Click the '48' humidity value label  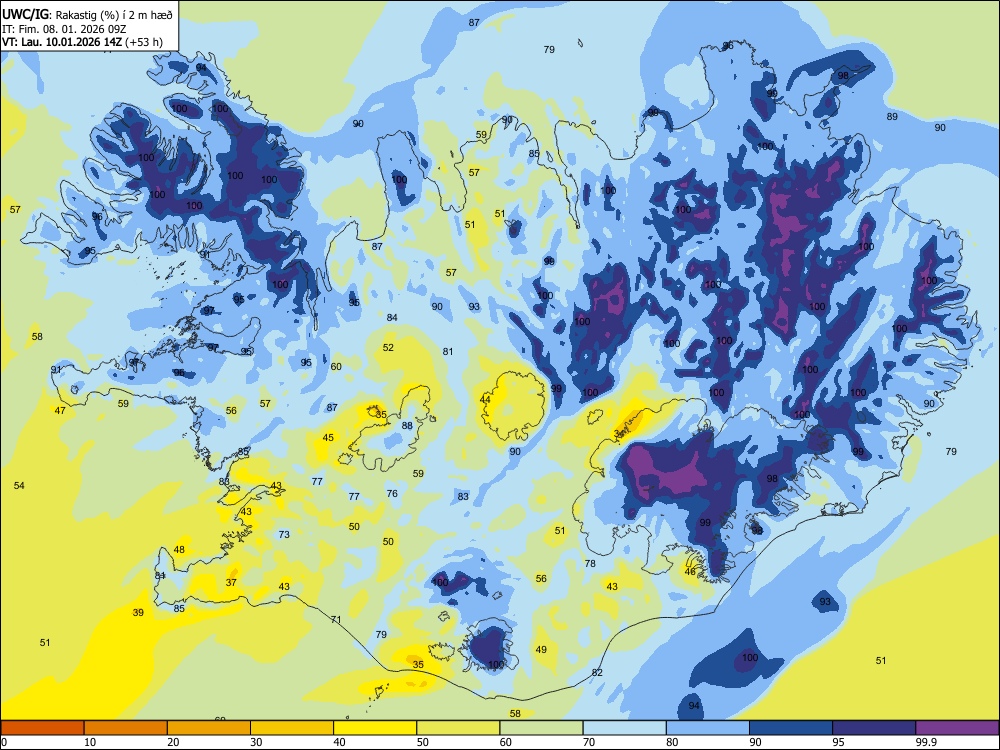pyautogui.click(x=179, y=550)
